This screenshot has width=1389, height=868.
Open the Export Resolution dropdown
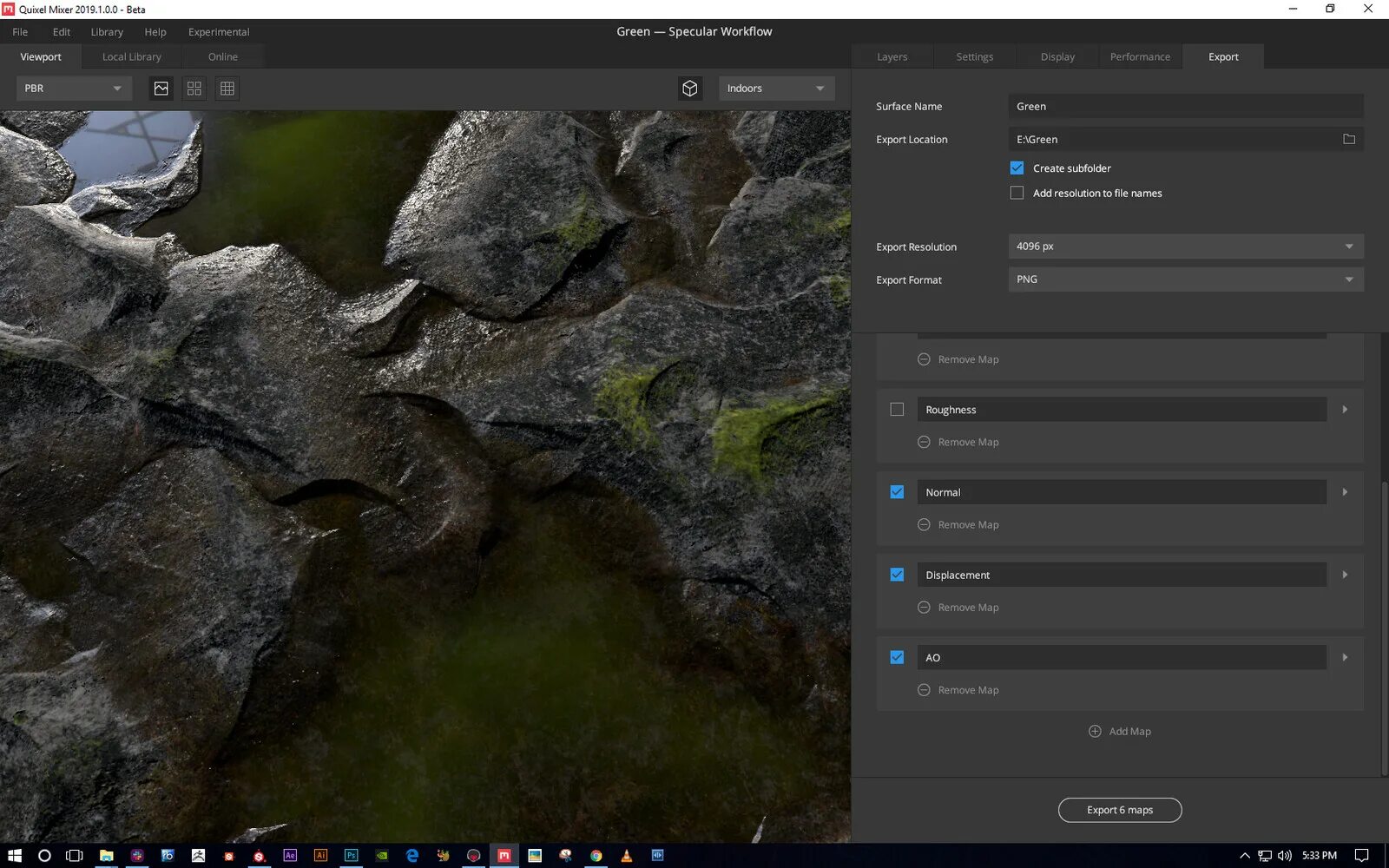(1185, 247)
